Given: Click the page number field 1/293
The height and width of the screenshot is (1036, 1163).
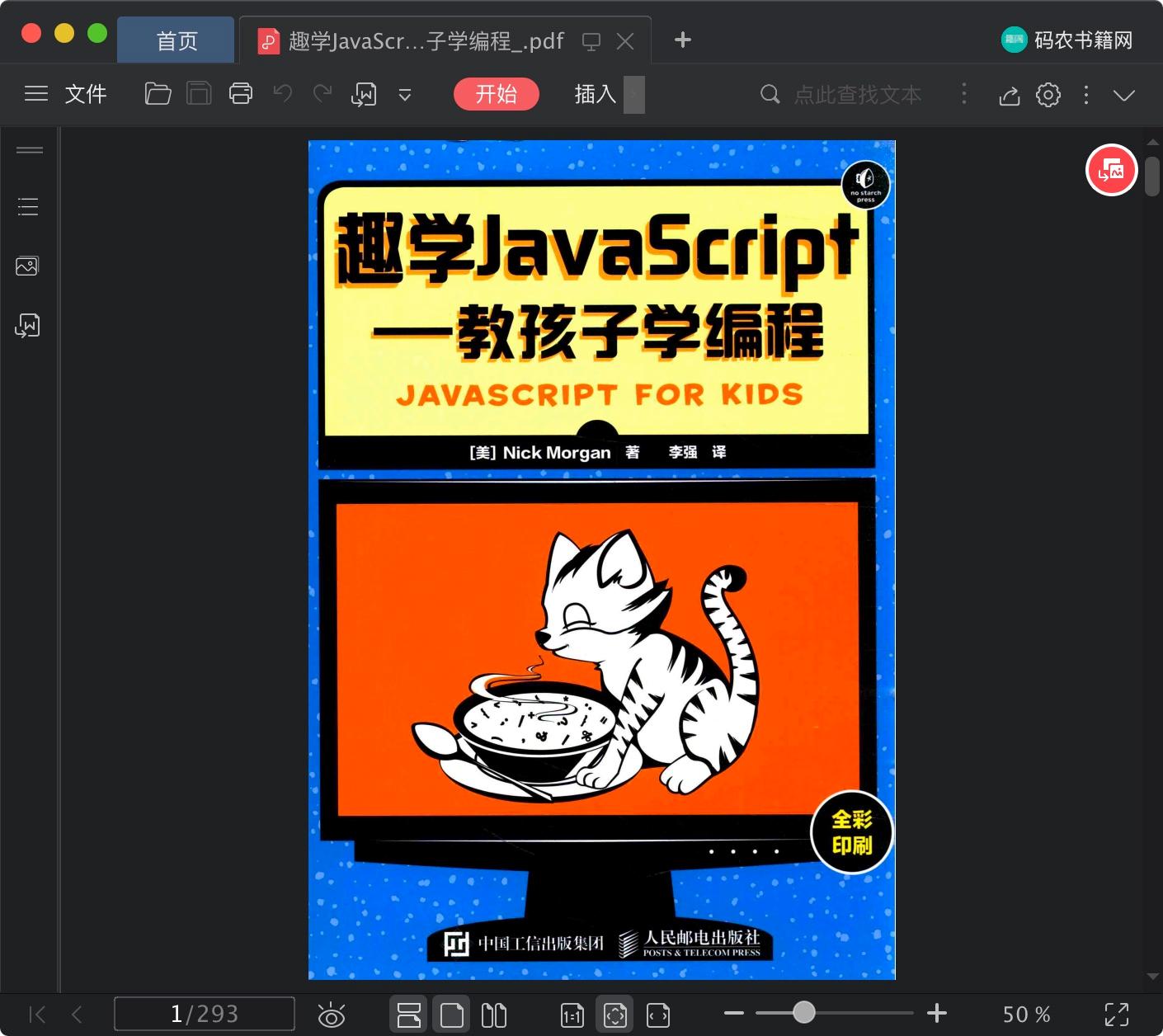Looking at the screenshot, I should 205,1014.
